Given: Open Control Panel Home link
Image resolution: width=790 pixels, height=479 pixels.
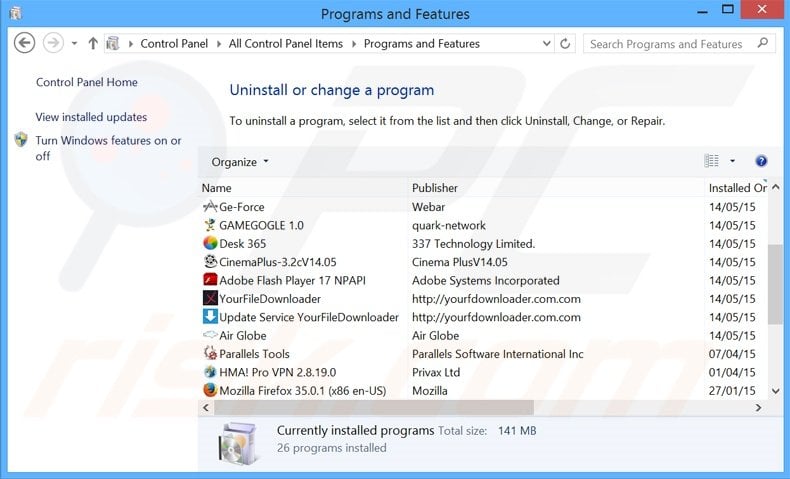Looking at the screenshot, I should click(x=87, y=82).
